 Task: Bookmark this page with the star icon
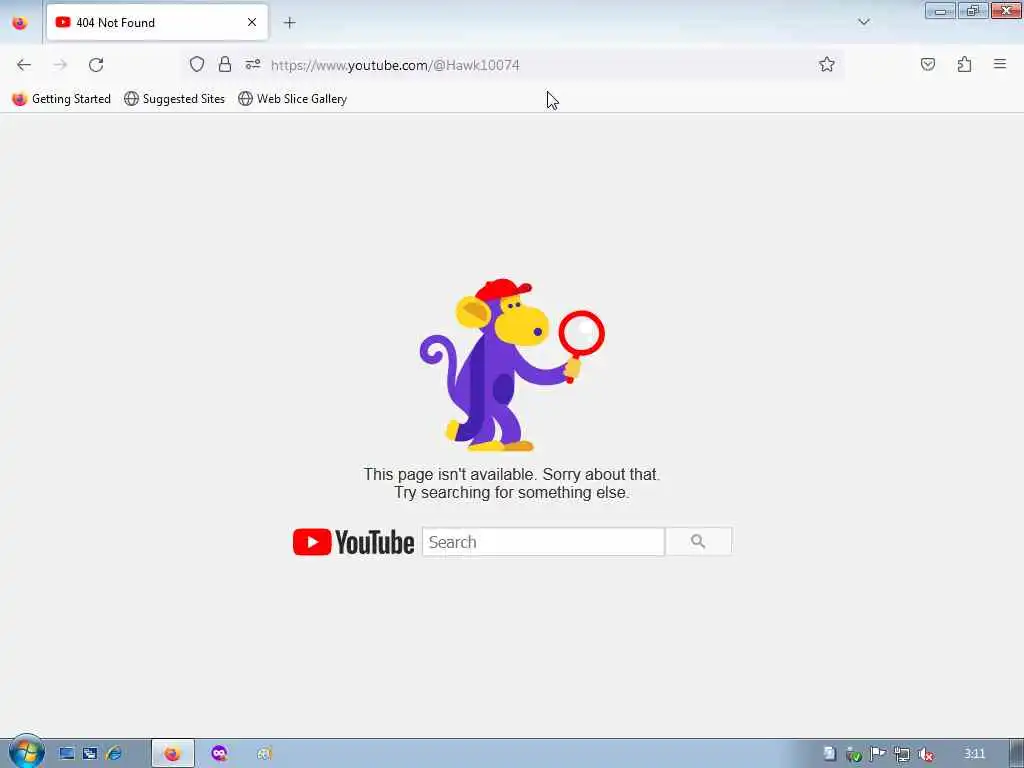(x=827, y=64)
